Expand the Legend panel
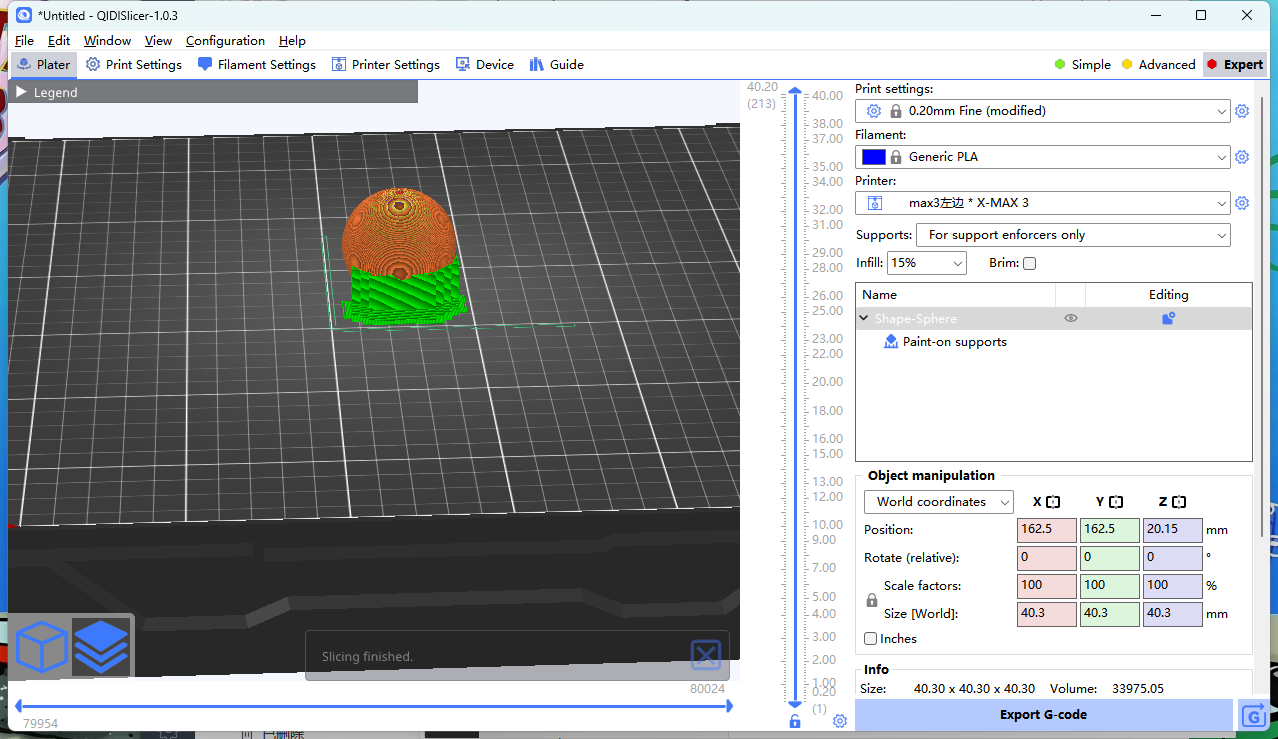This screenshot has width=1278, height=739. click(x=22, y=92)
